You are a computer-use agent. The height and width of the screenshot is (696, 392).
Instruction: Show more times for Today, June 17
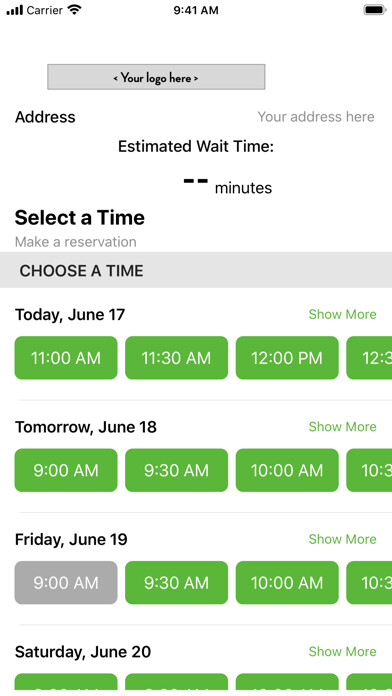pyautogui.click(x=342, y=314)
